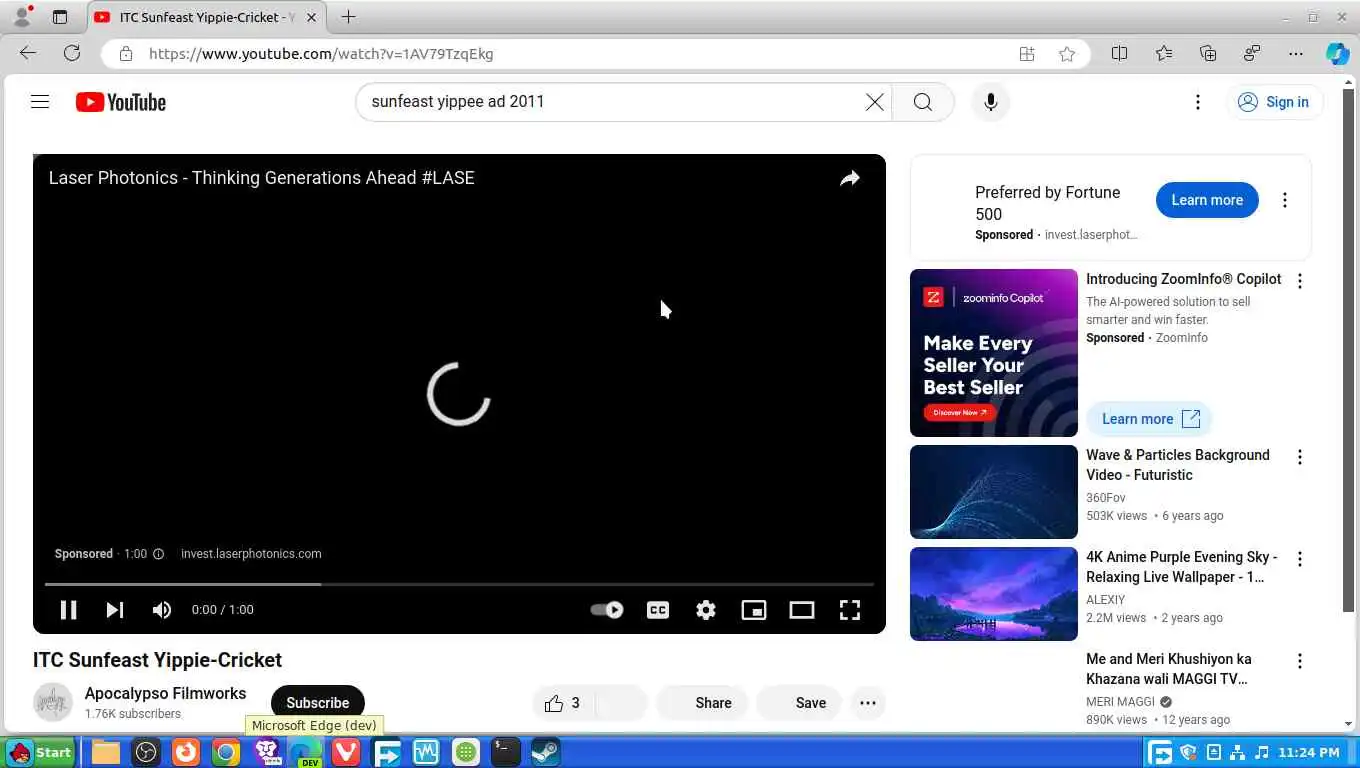Image resolution: width=1360 pixels, height=768 pixels.
Task: Focus the YouTube search input field
Action: tap(610, 102)
